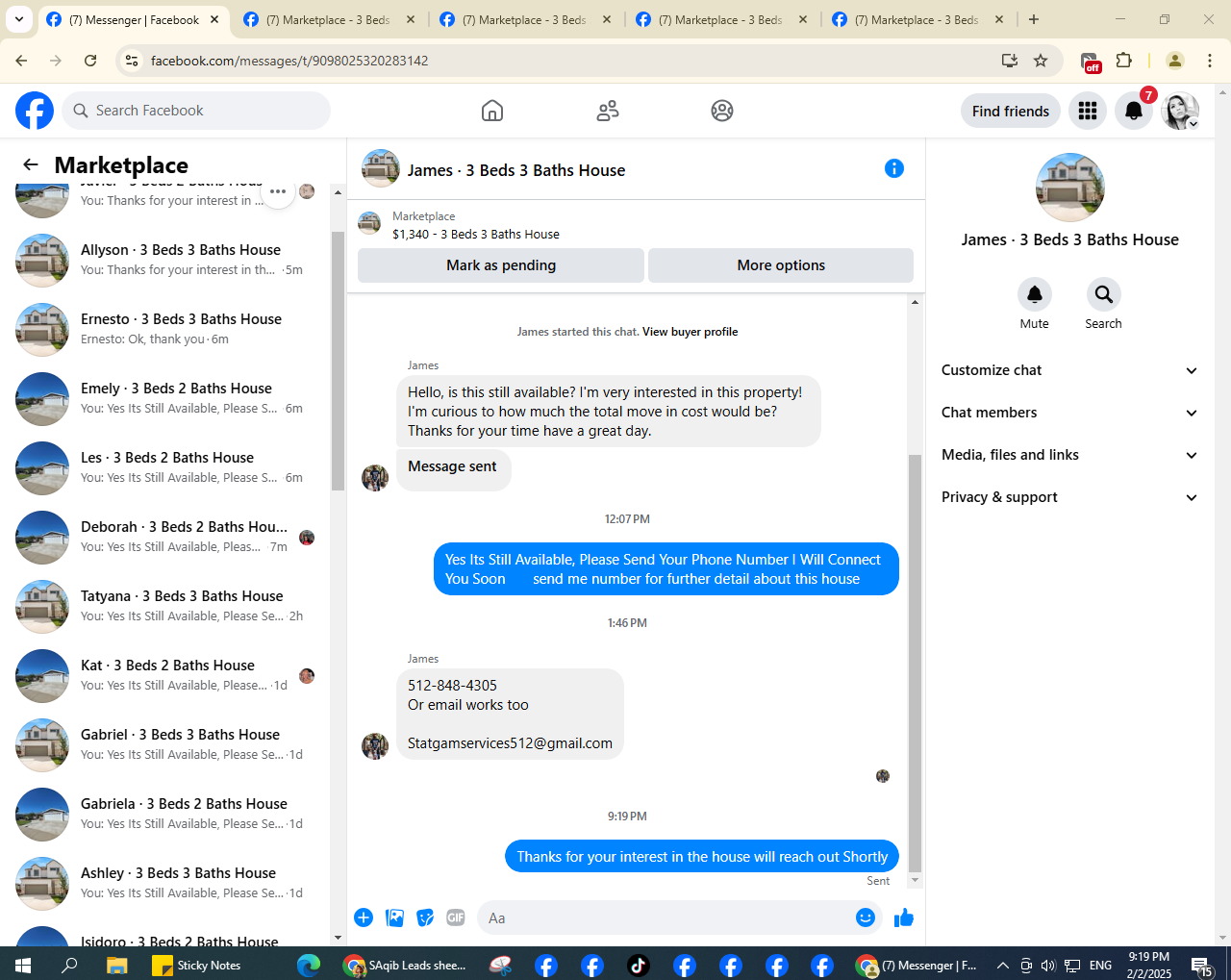Click the Aa message input box
The image size is (1231, 980).
[x=664, y=917]
